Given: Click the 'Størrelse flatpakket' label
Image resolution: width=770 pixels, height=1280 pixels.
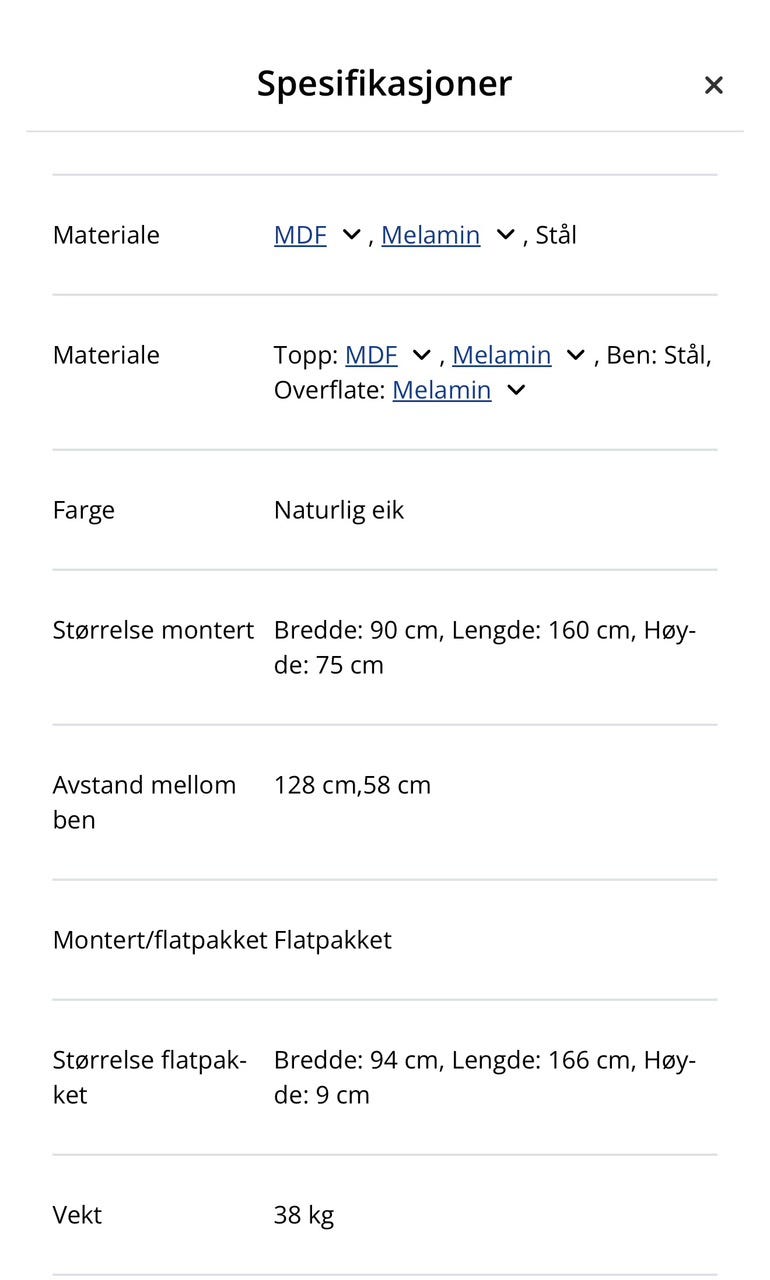Looking at the screenshot, I should pos(150,1077).
